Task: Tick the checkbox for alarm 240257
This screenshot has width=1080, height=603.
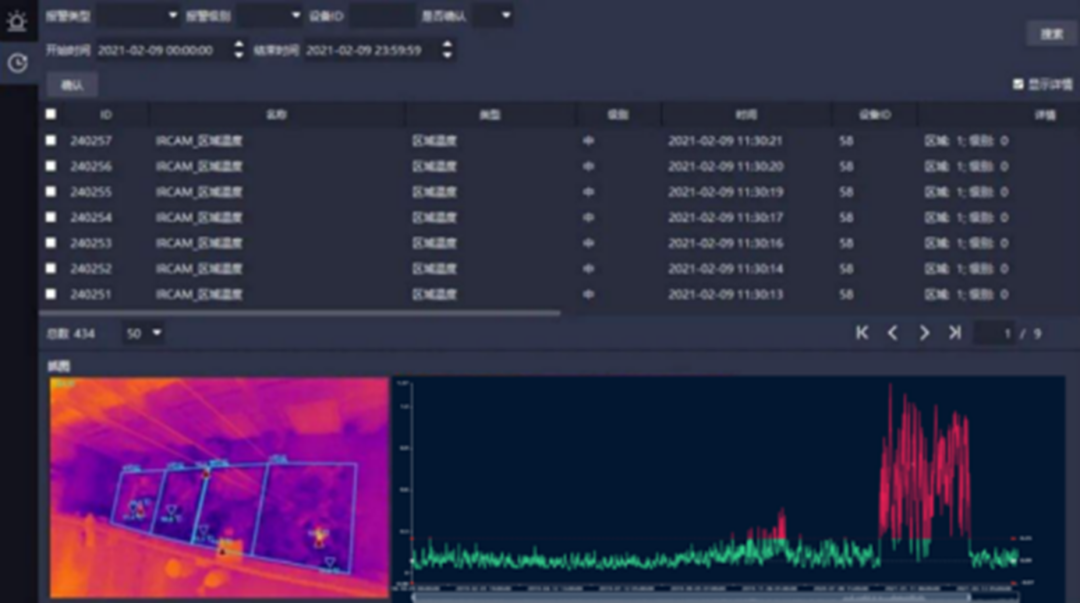Action: point(51,141)
